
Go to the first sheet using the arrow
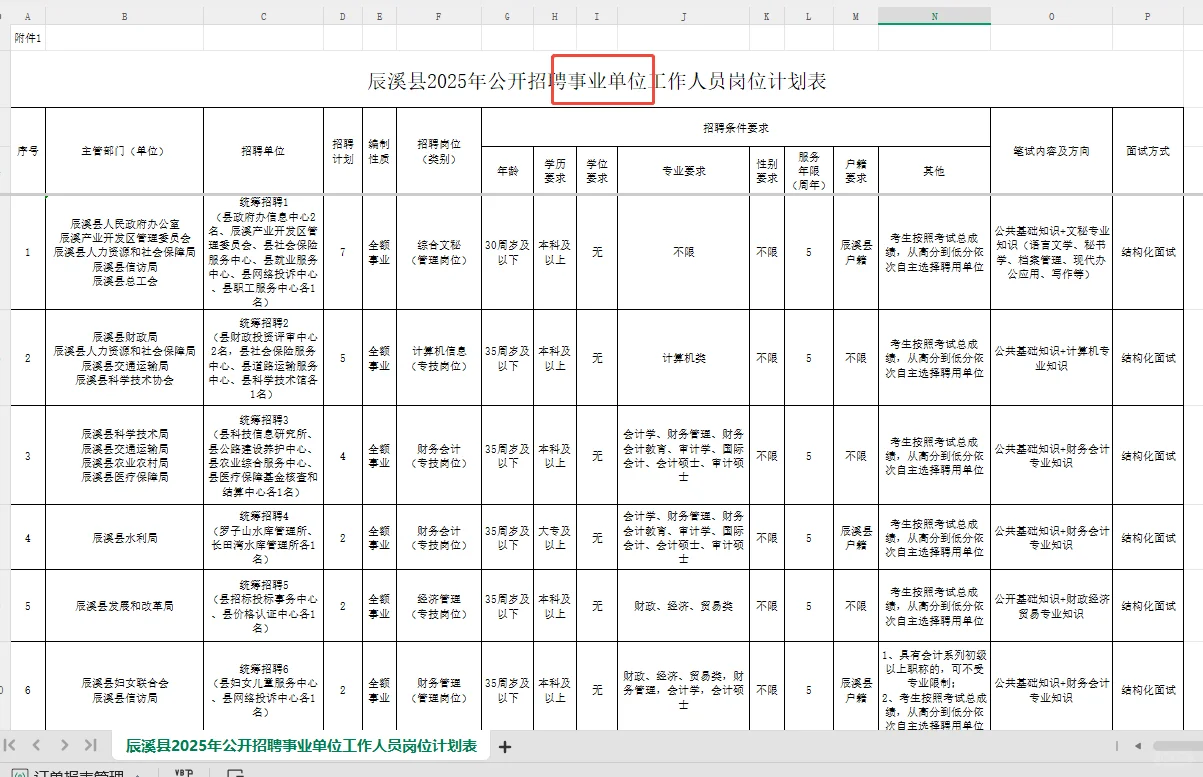(x=10, y=745)
